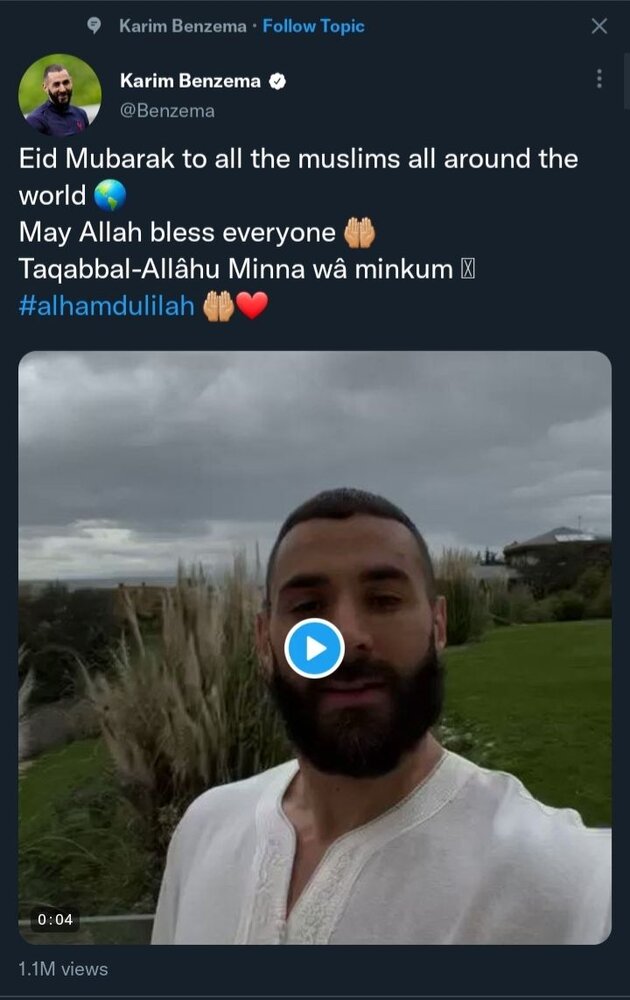Image resolution: width=630 pixels, height=1000 pixels.
Task: Click the red heart emoji
Action: (x=252, y=306)
